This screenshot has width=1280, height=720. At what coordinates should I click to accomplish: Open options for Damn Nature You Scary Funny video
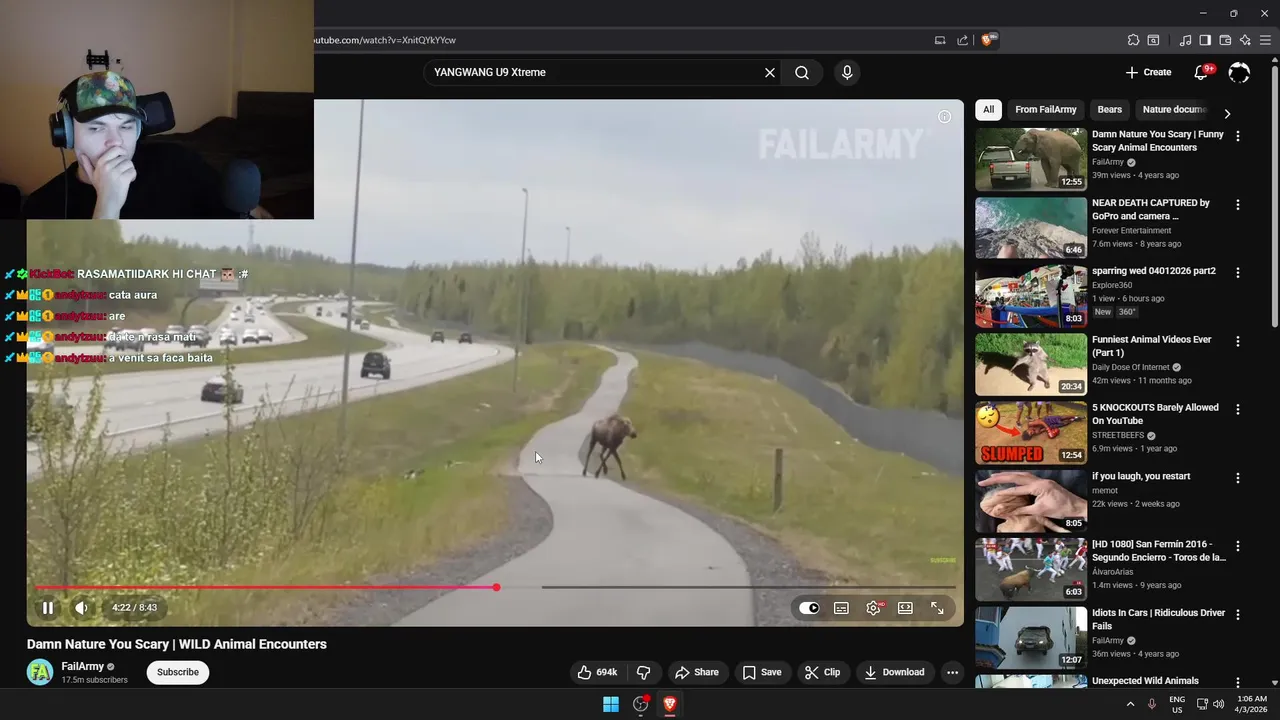[x=1238, y=136]
